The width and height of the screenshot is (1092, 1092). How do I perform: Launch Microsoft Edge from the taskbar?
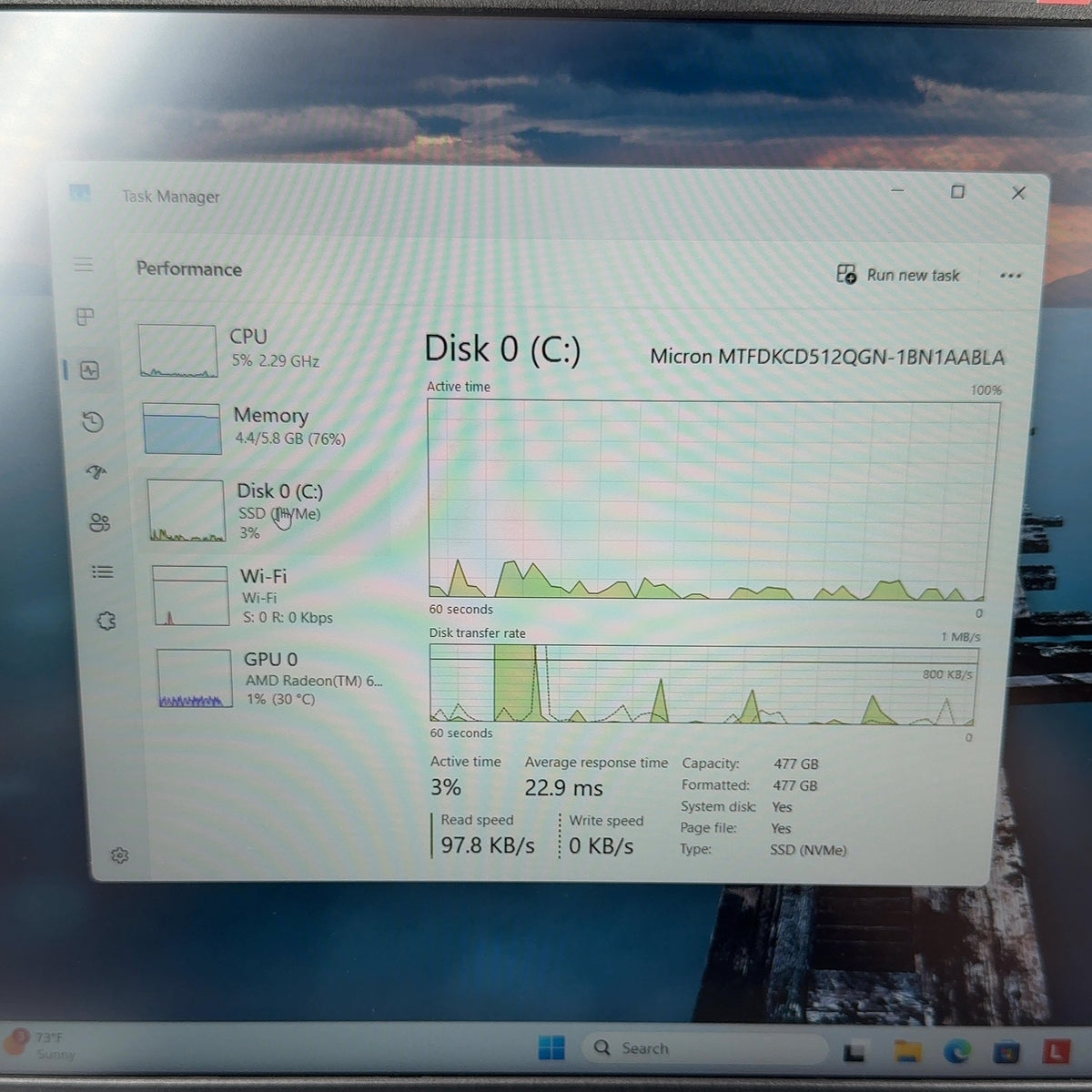point(956,1052)
